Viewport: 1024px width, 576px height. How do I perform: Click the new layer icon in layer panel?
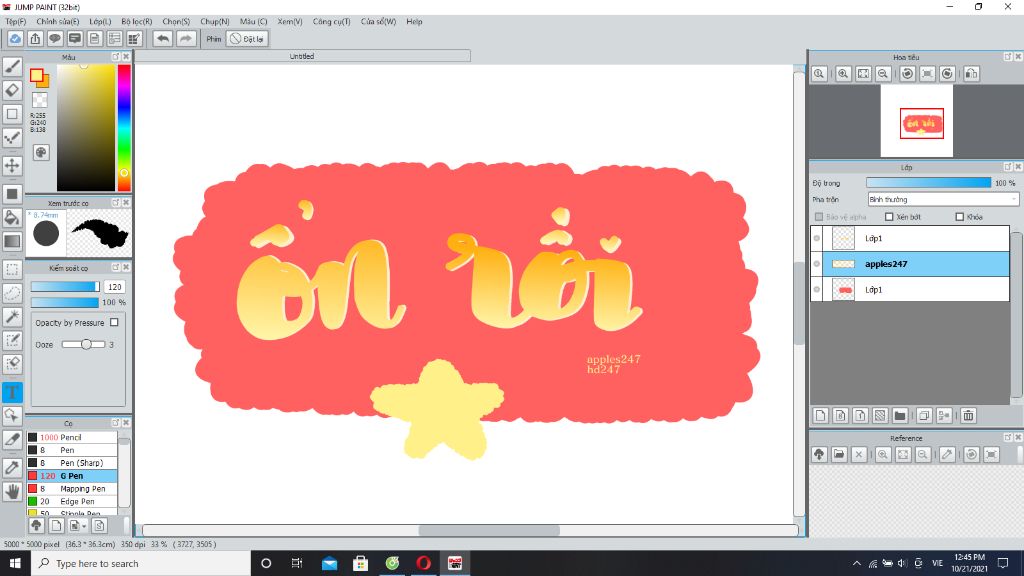tap(821, 415)
